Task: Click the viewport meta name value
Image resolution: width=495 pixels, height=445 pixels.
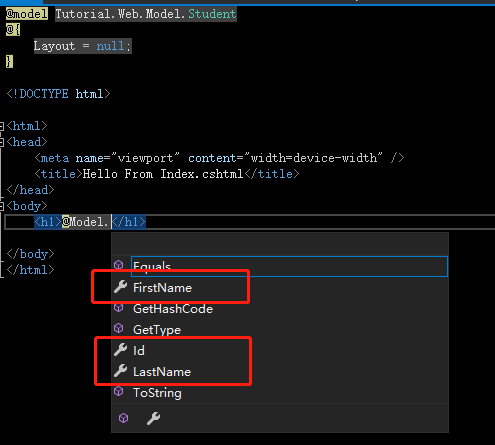Action: [145, 158]
